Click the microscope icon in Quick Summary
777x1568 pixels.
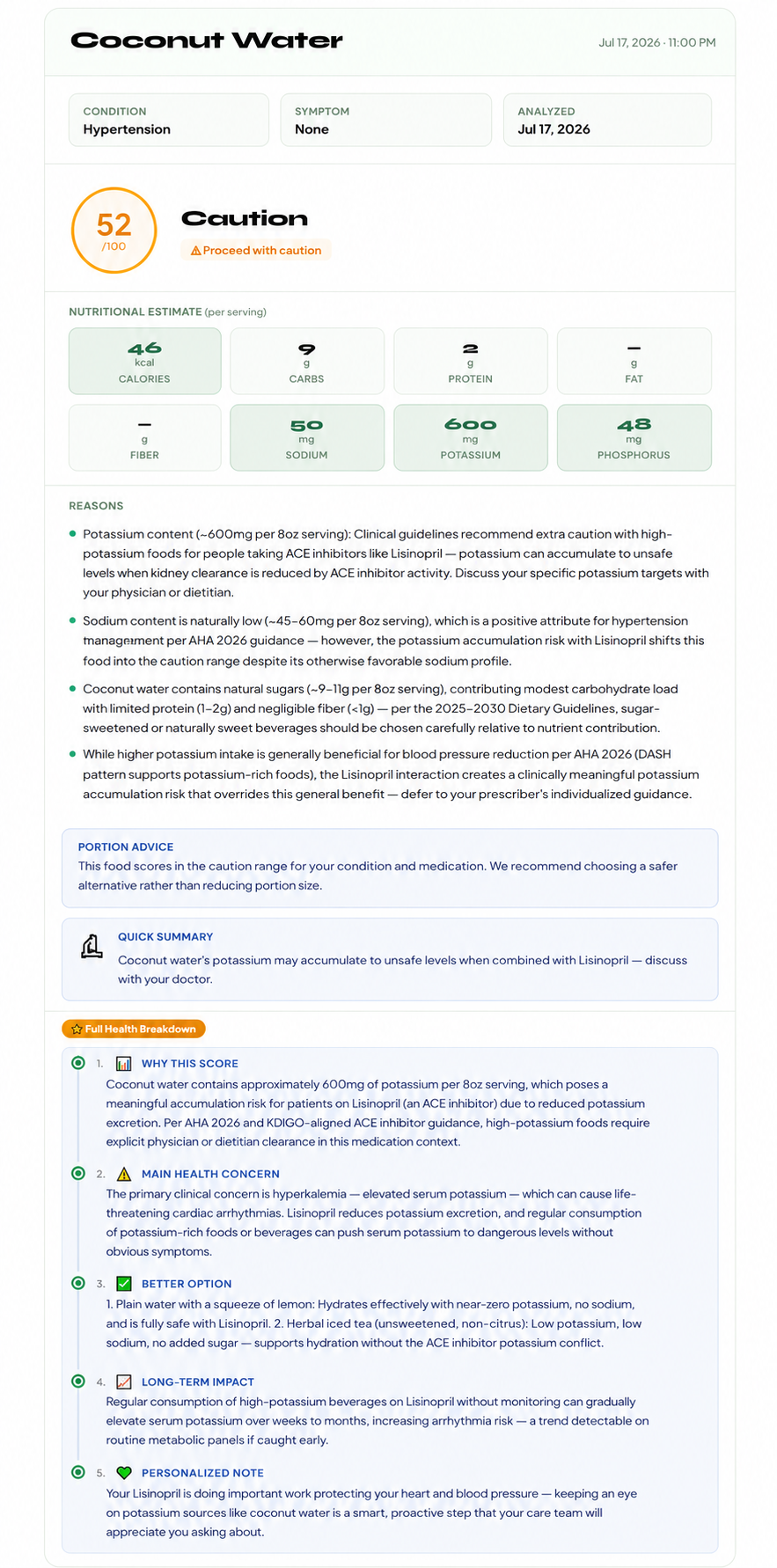pyautogui.click(x=92, y=947)
